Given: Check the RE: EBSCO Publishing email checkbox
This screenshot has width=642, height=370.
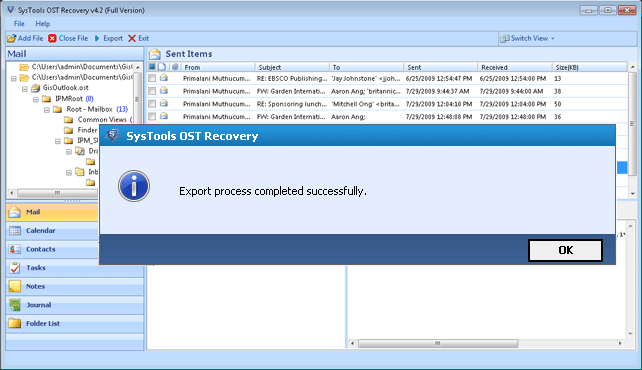Looking at the screenshot, I should (152, 78).
